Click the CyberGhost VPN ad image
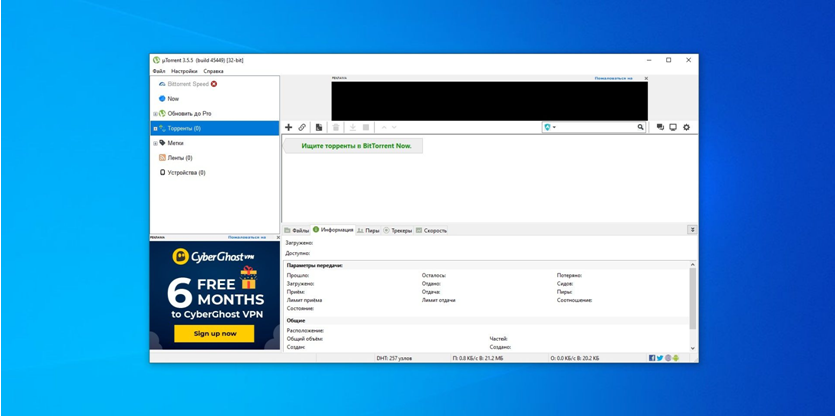The image size is (835, 416). click(x=215, y=295)
